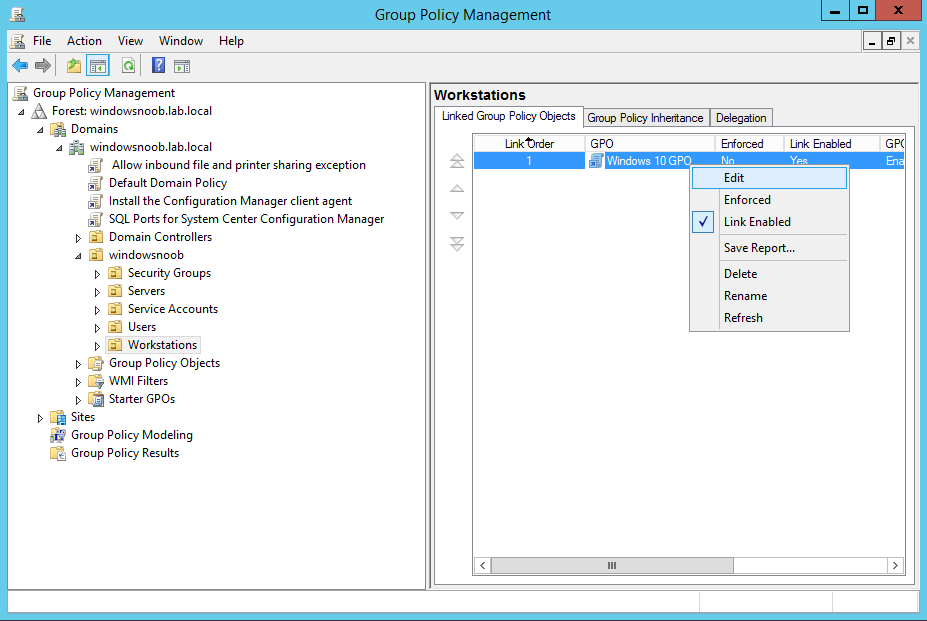Open the Delegation tab
The image size is (927, 621).
[x=741, y=118]
